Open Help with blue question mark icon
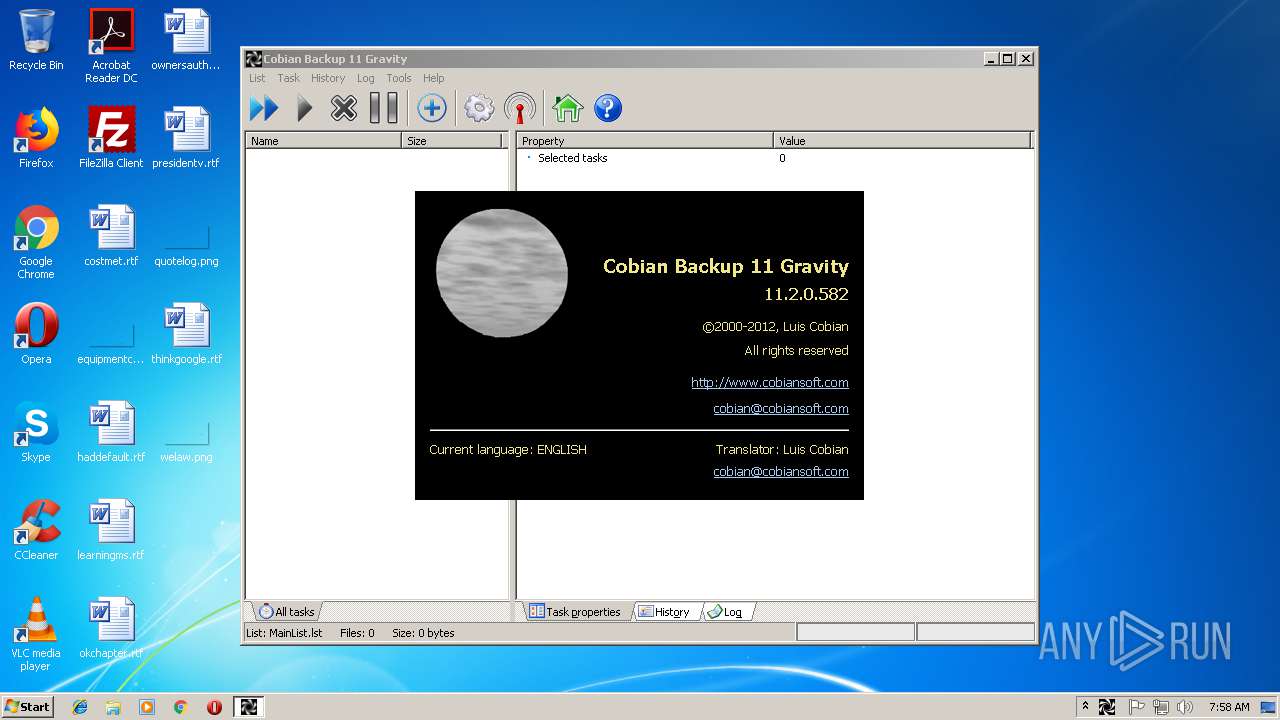 pyautogui.click(x=608, y=108)
